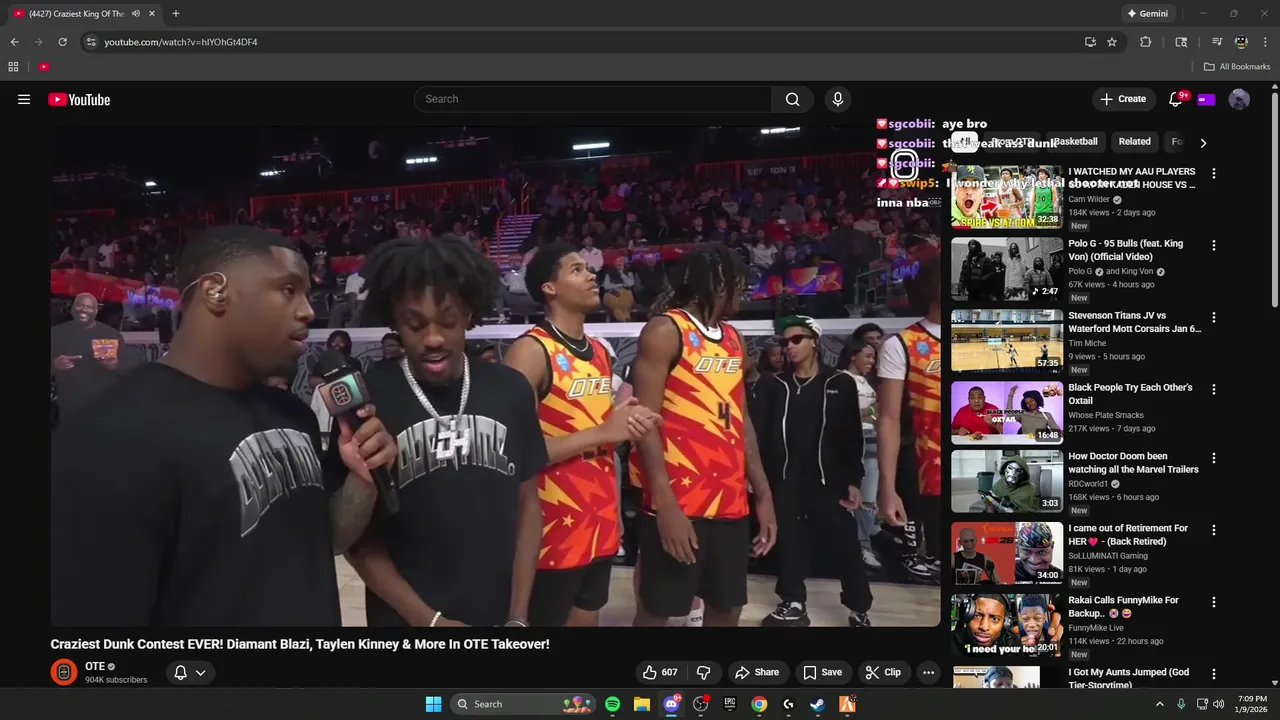1280x720 pixels.
Task: Open the taskbar clock and date
Action: [x=1252, y=704]
